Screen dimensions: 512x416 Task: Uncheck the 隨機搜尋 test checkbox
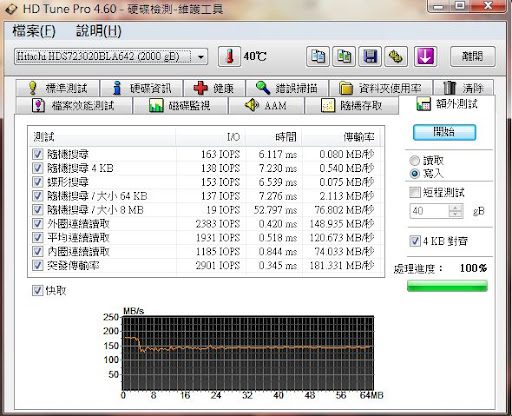click(x=37, y=154)
